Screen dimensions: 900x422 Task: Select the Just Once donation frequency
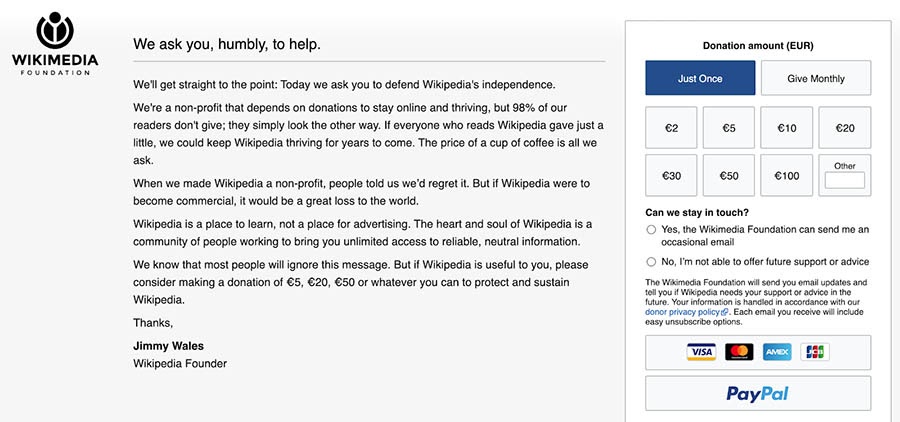700,78
